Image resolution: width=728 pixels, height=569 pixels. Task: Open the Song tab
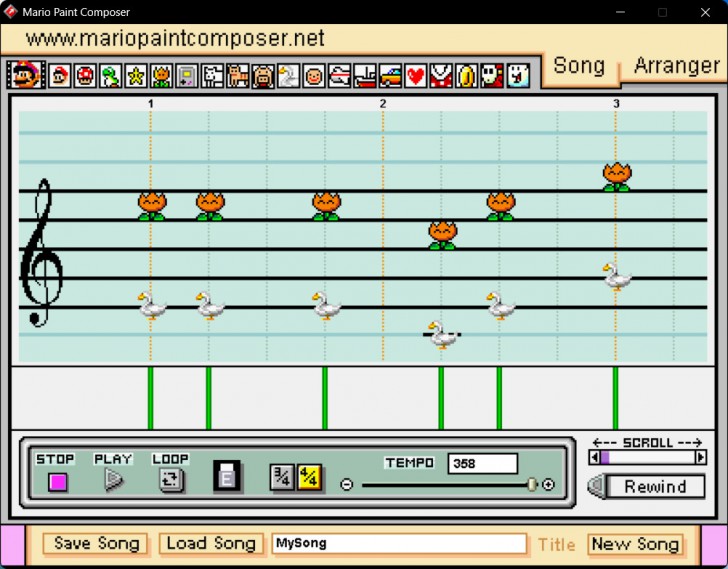[x=579, y=66]
